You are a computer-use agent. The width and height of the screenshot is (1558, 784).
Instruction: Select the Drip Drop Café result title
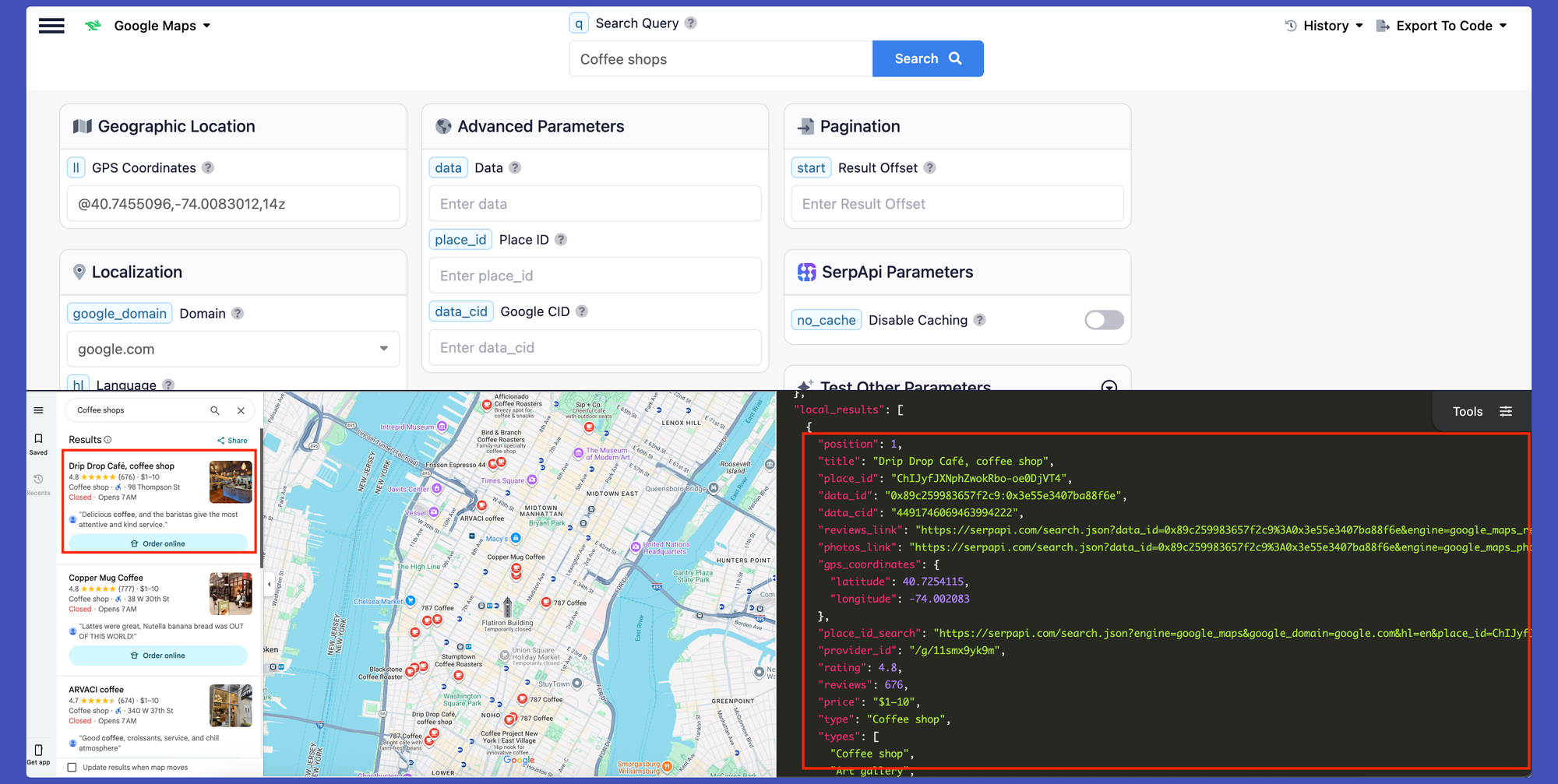pyautogui.click(x=122, y=466)
